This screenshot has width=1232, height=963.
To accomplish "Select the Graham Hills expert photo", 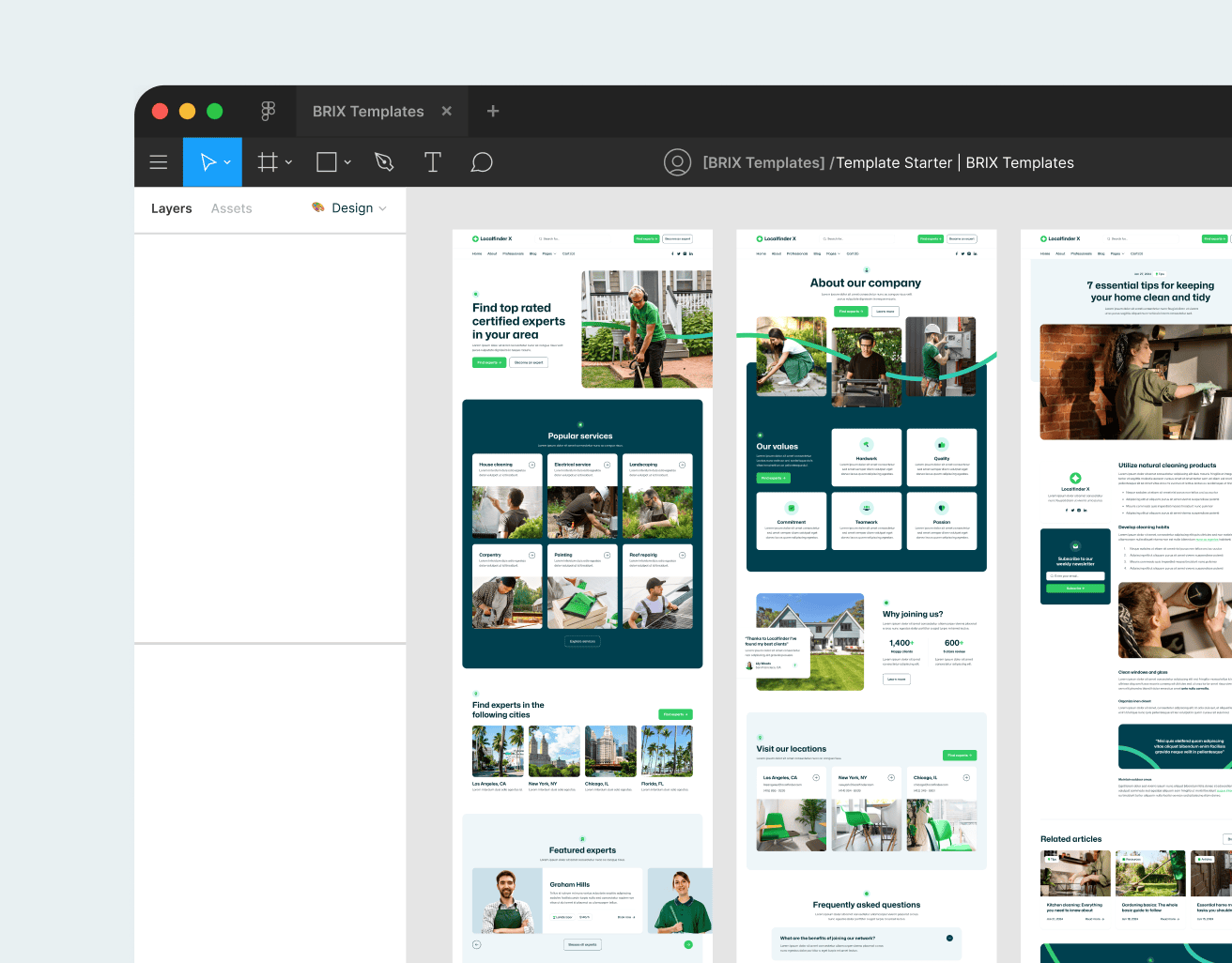I will click(508, 900).
